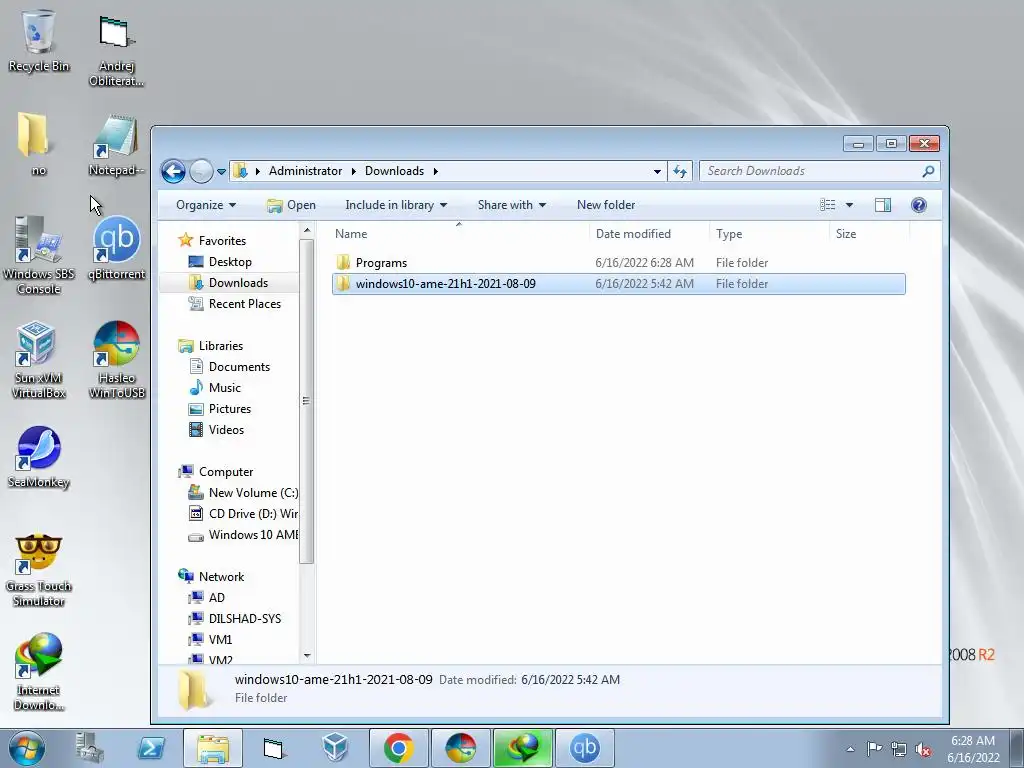Screen dimensions: 1024x768
Task: Click the Explorer Forward navigation button
Action: click(201, 172)
